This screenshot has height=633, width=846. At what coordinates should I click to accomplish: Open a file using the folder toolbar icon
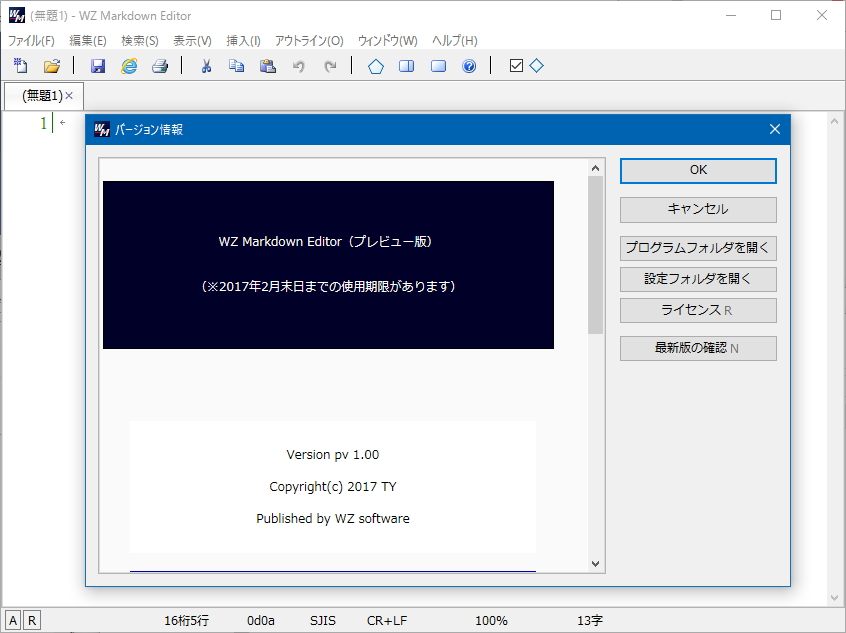pyautogui.click(x=53, y=65)
